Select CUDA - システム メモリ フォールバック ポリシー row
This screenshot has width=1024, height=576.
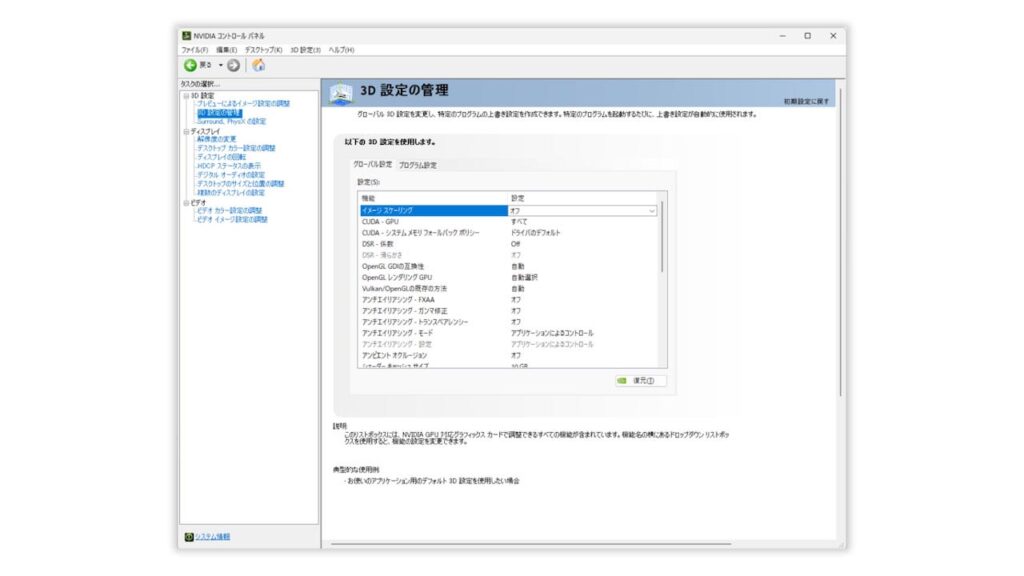pyautogui.click(x=509, y=233)
